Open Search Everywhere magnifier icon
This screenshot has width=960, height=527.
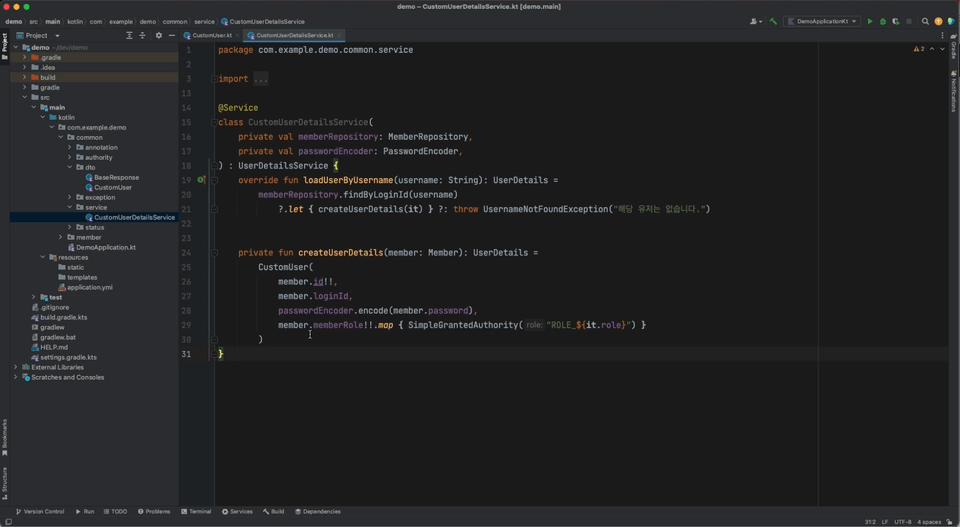[925, 21]
